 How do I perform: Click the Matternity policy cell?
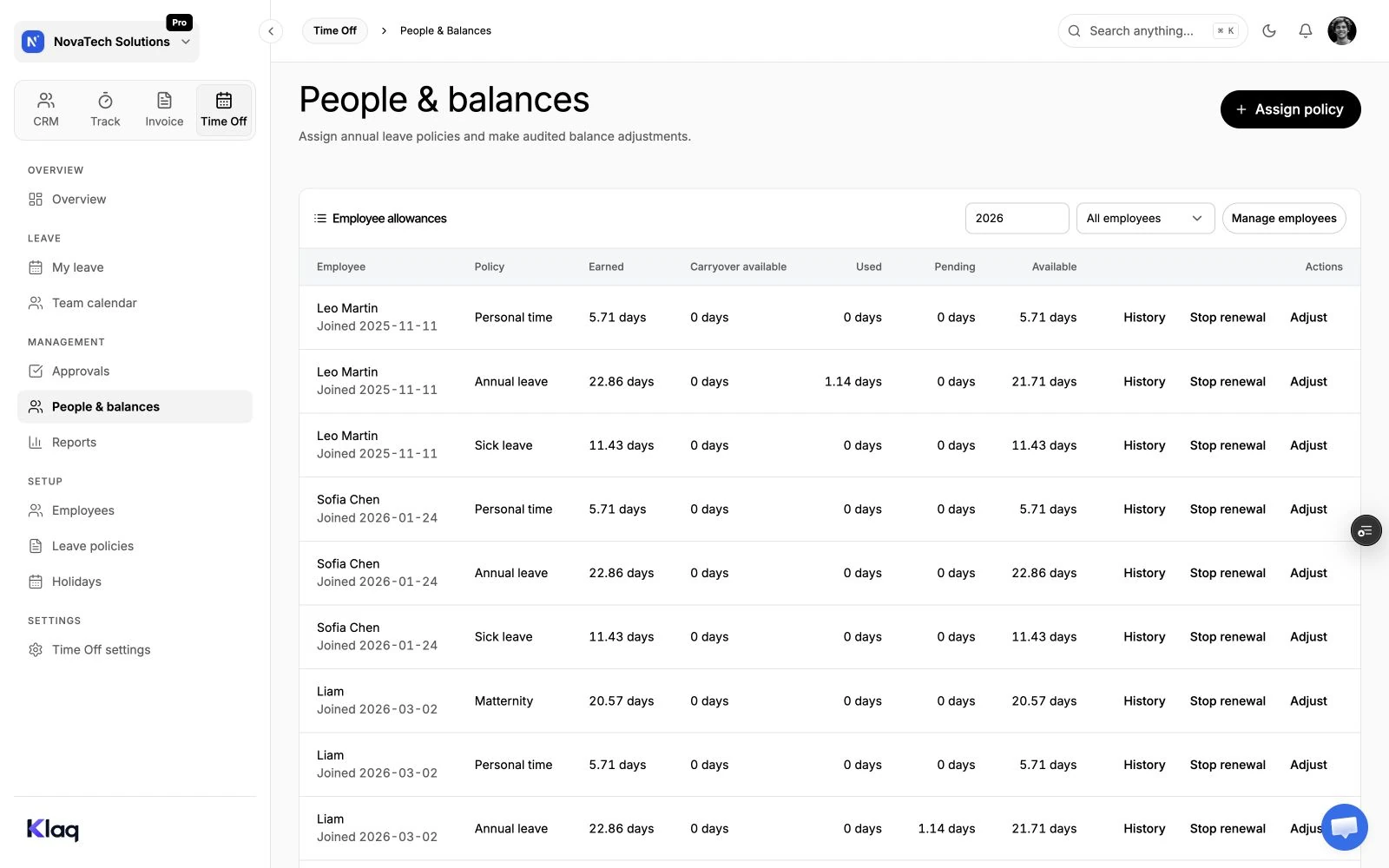504,701
